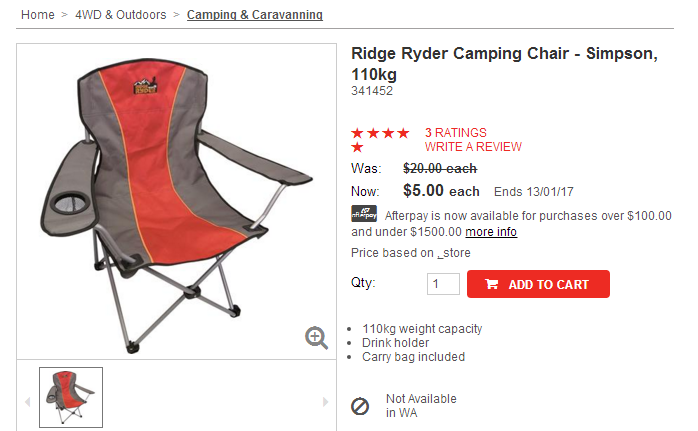Add the chair to cart
The image size is (698, 431).
[x=538, y=284]
